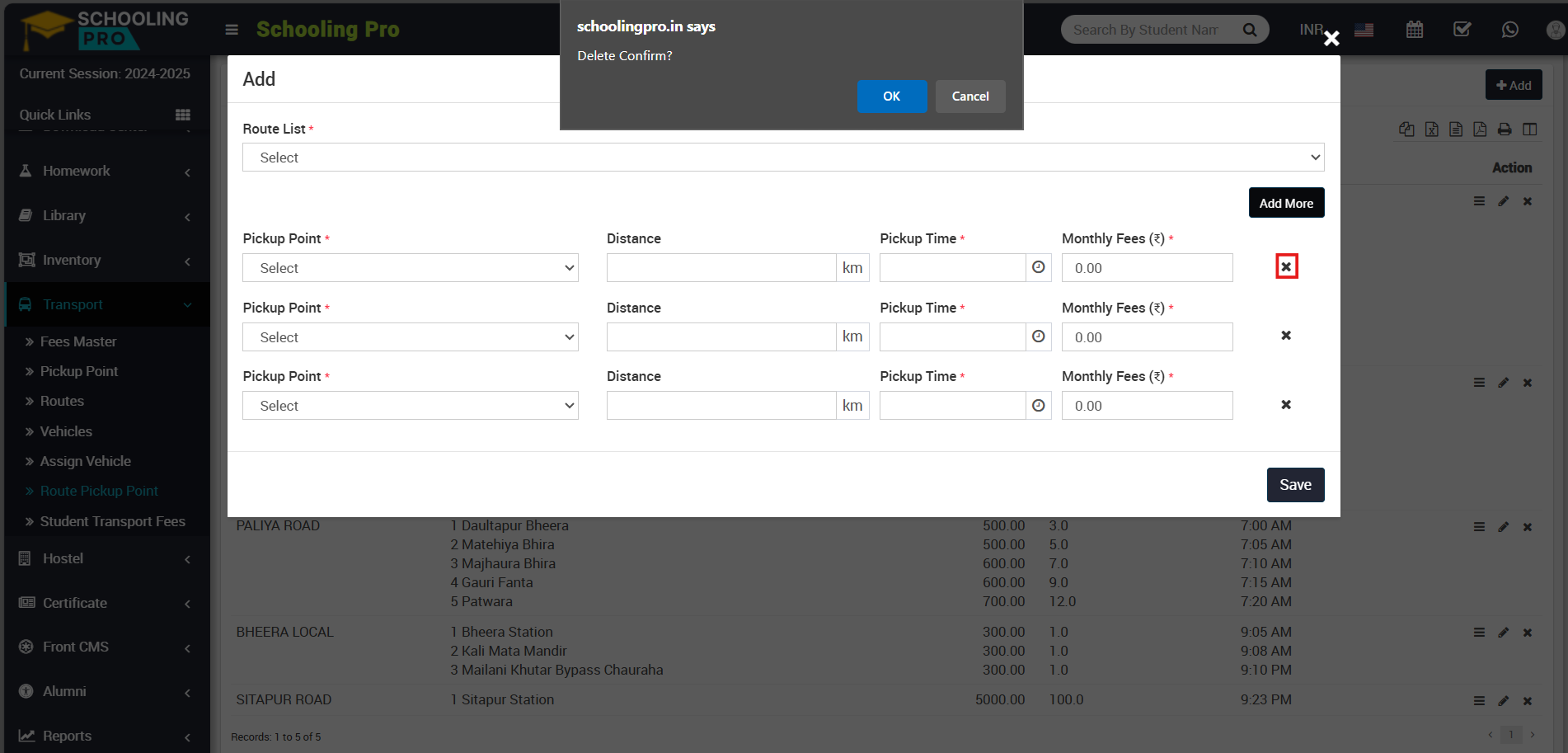Expand the Alumni menu
1568x753 pixels.
[105, 691]
